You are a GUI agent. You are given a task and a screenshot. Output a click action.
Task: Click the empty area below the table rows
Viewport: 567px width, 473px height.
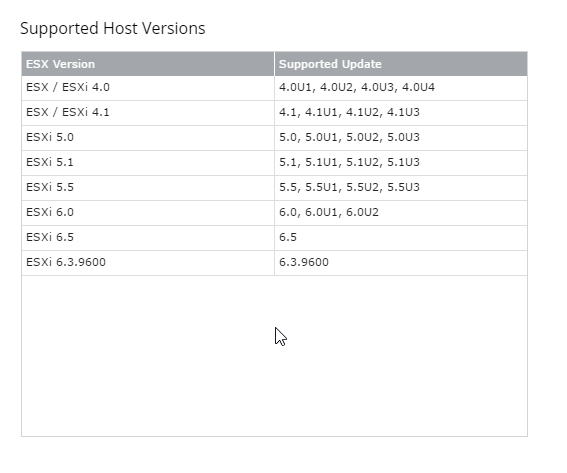274,356
